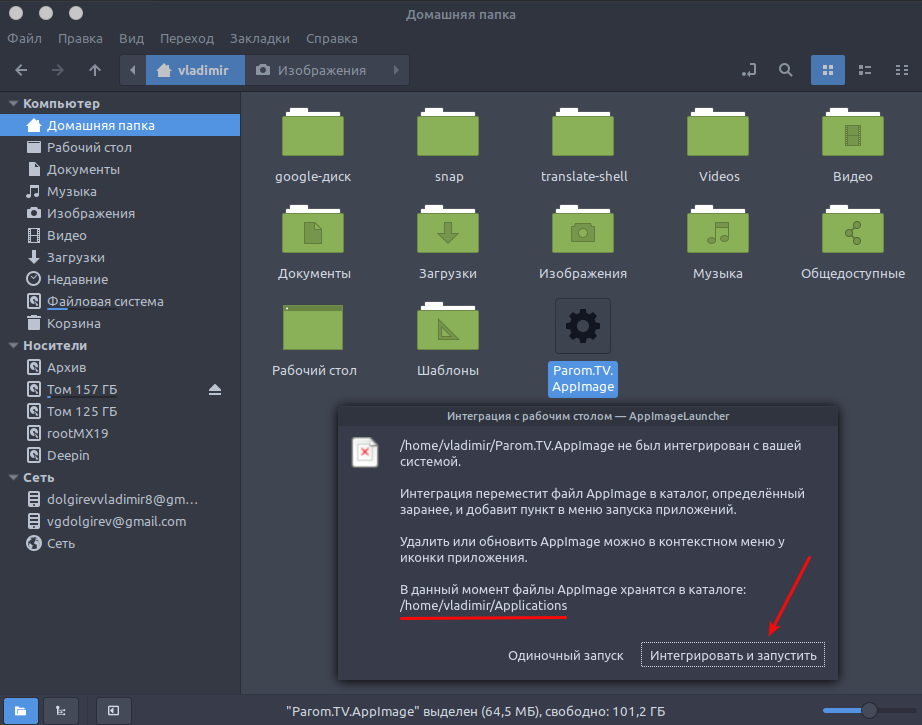Collapse the Носители section
922x725 pixels.
pyautogui.click(x=10, y=345)
